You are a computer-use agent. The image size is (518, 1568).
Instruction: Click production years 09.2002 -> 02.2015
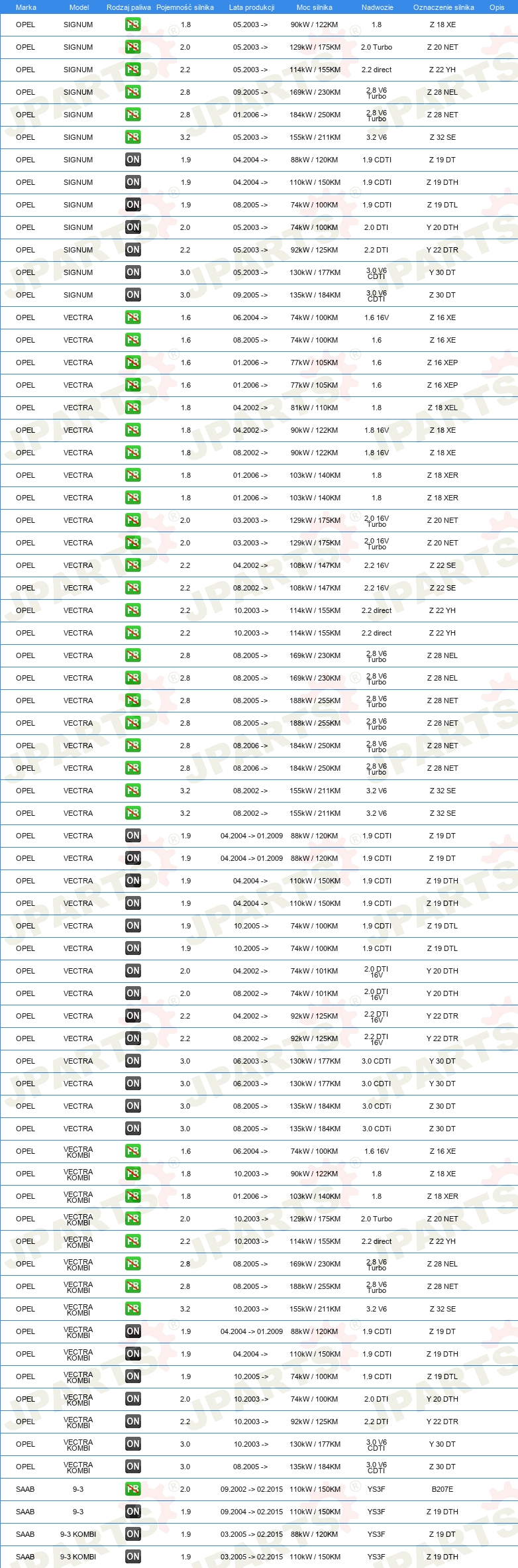251,1489
